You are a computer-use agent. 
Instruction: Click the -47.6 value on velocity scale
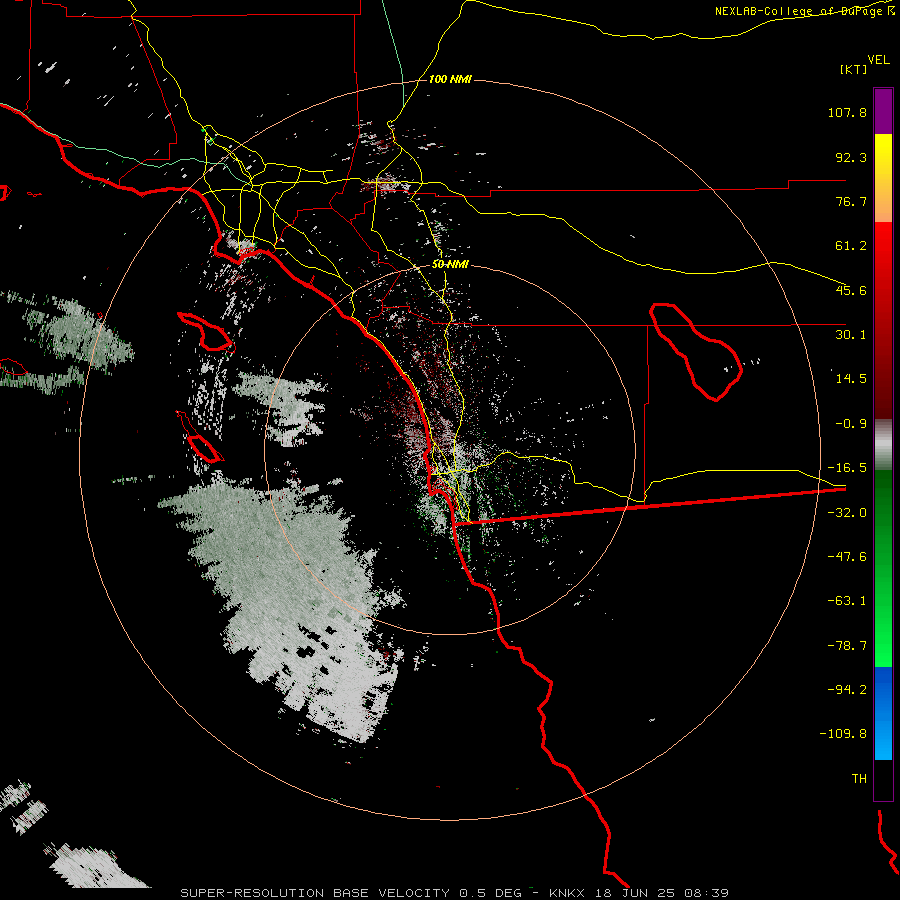point(847,557)
